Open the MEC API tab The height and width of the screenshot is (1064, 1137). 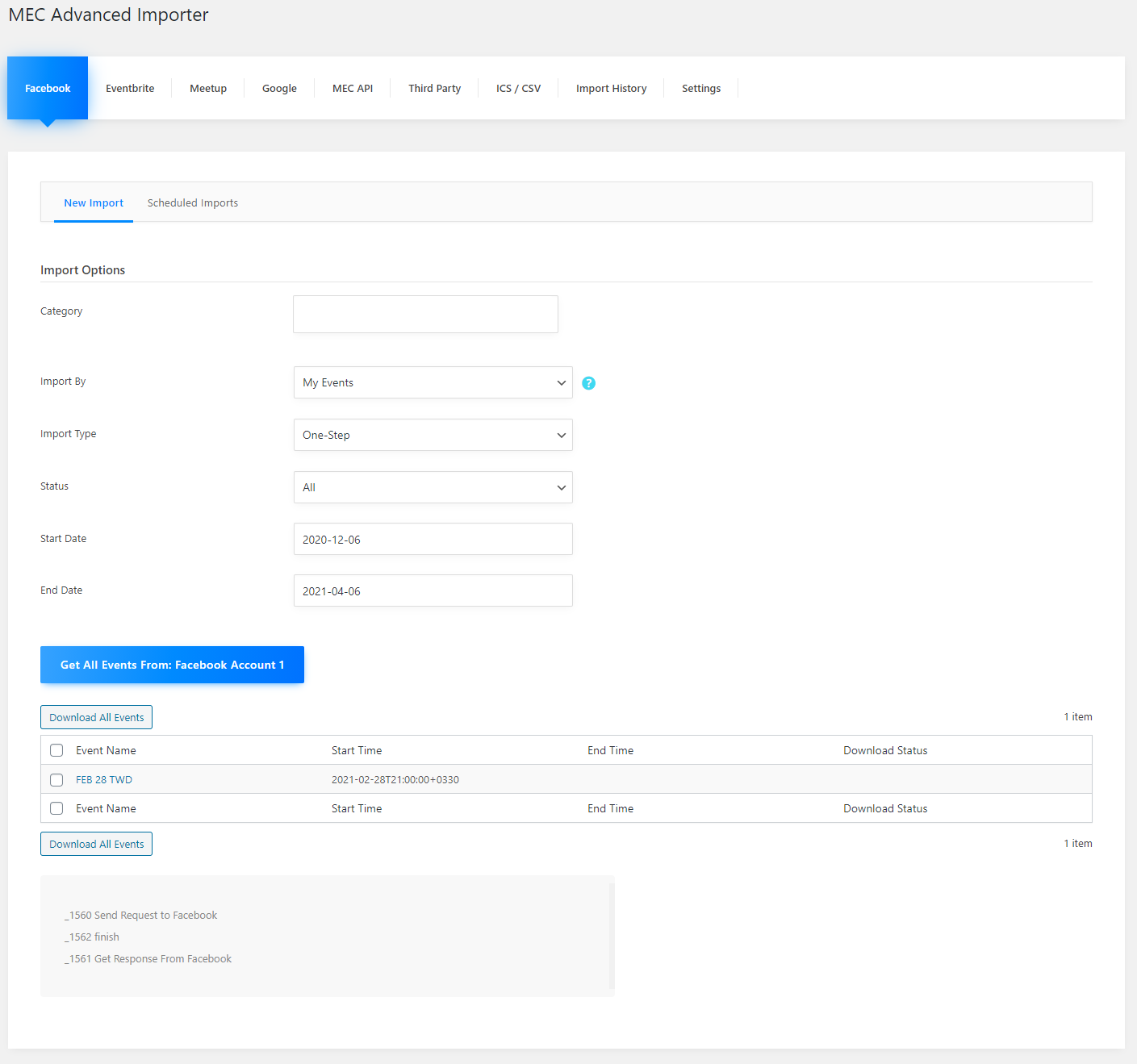click(x=353, y=89)
